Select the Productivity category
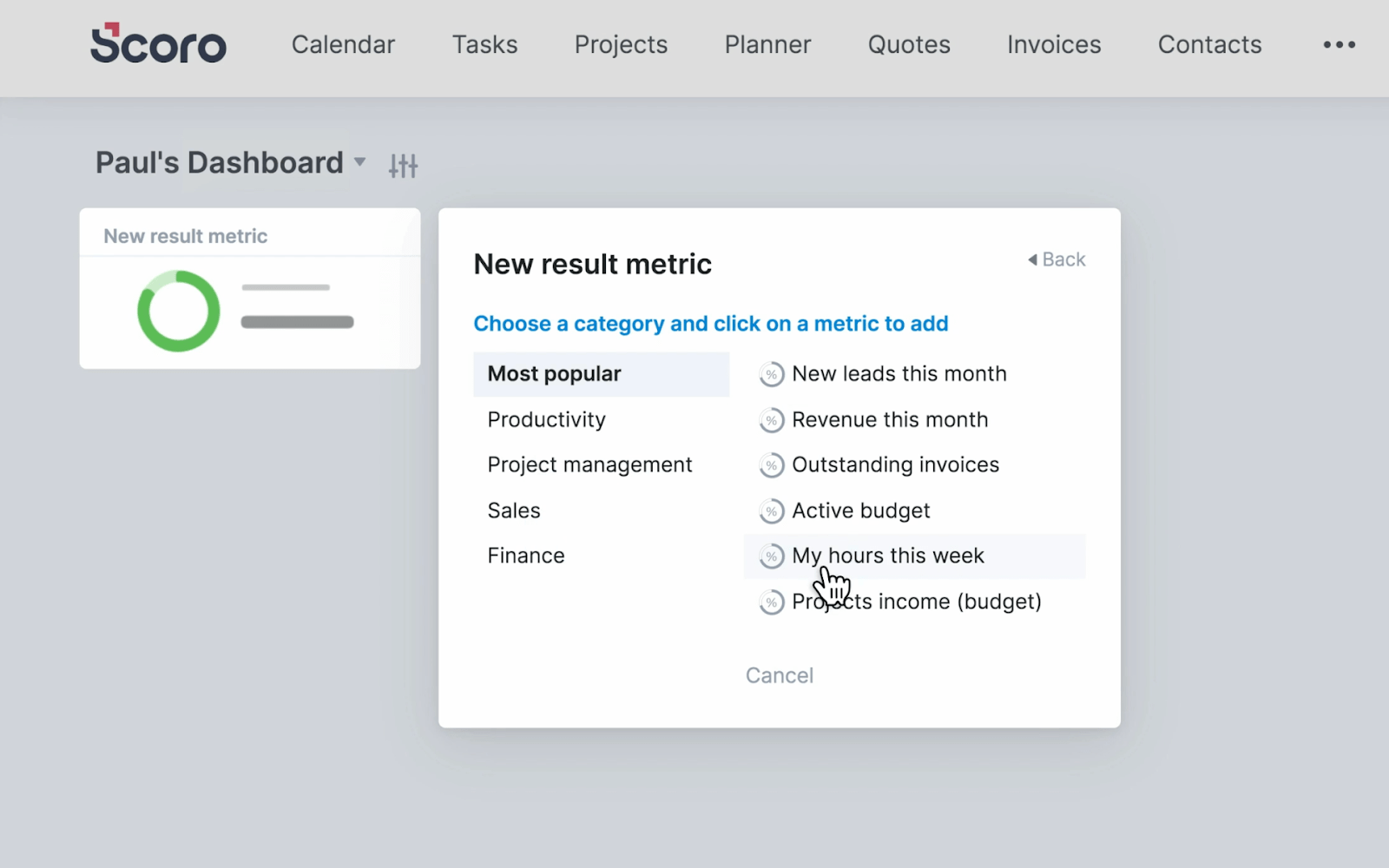This screenshot has width=1389, height=868. (601, 419)
